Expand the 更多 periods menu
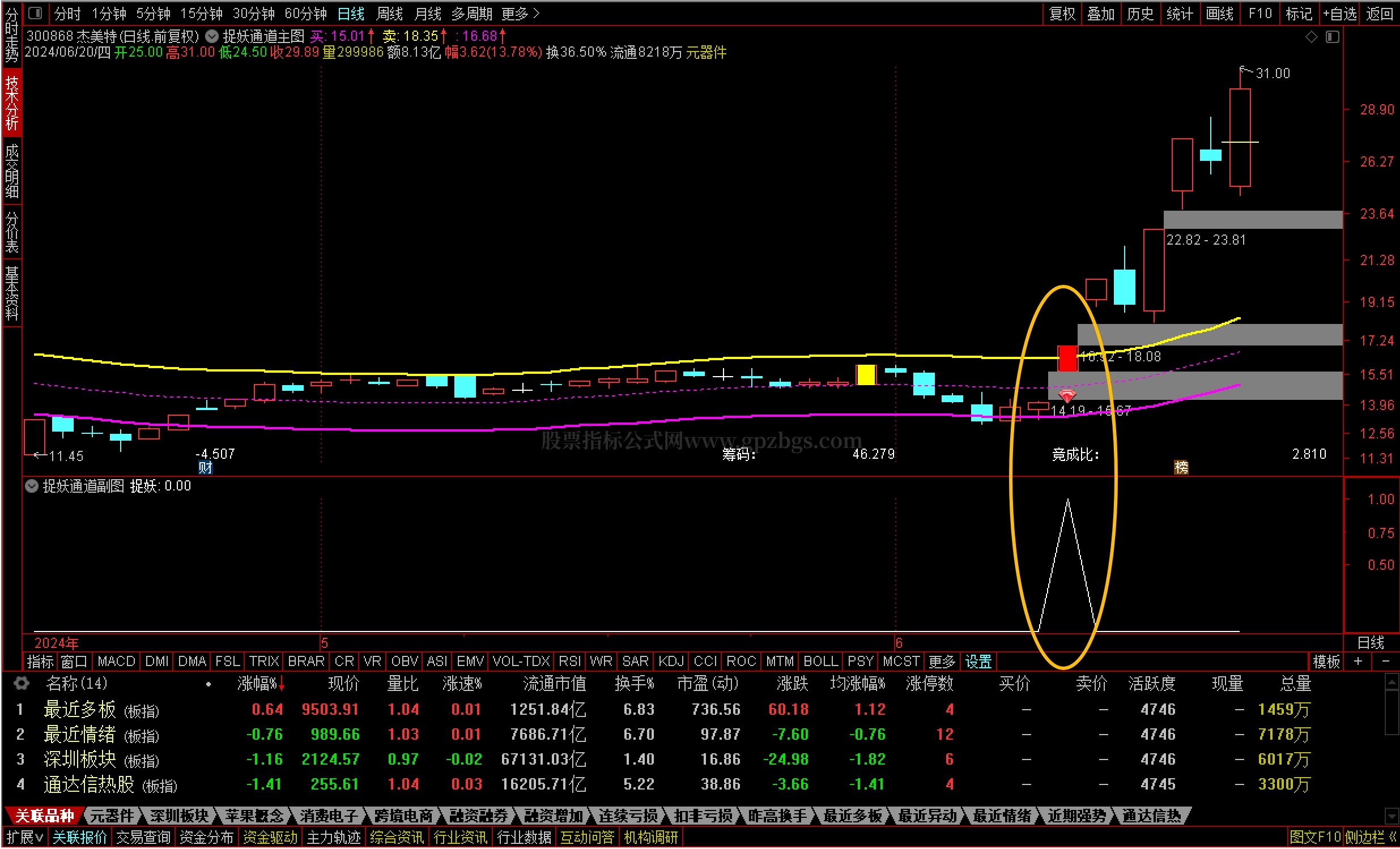Screen dimensions: 1400x849 [x=520, y=13]
